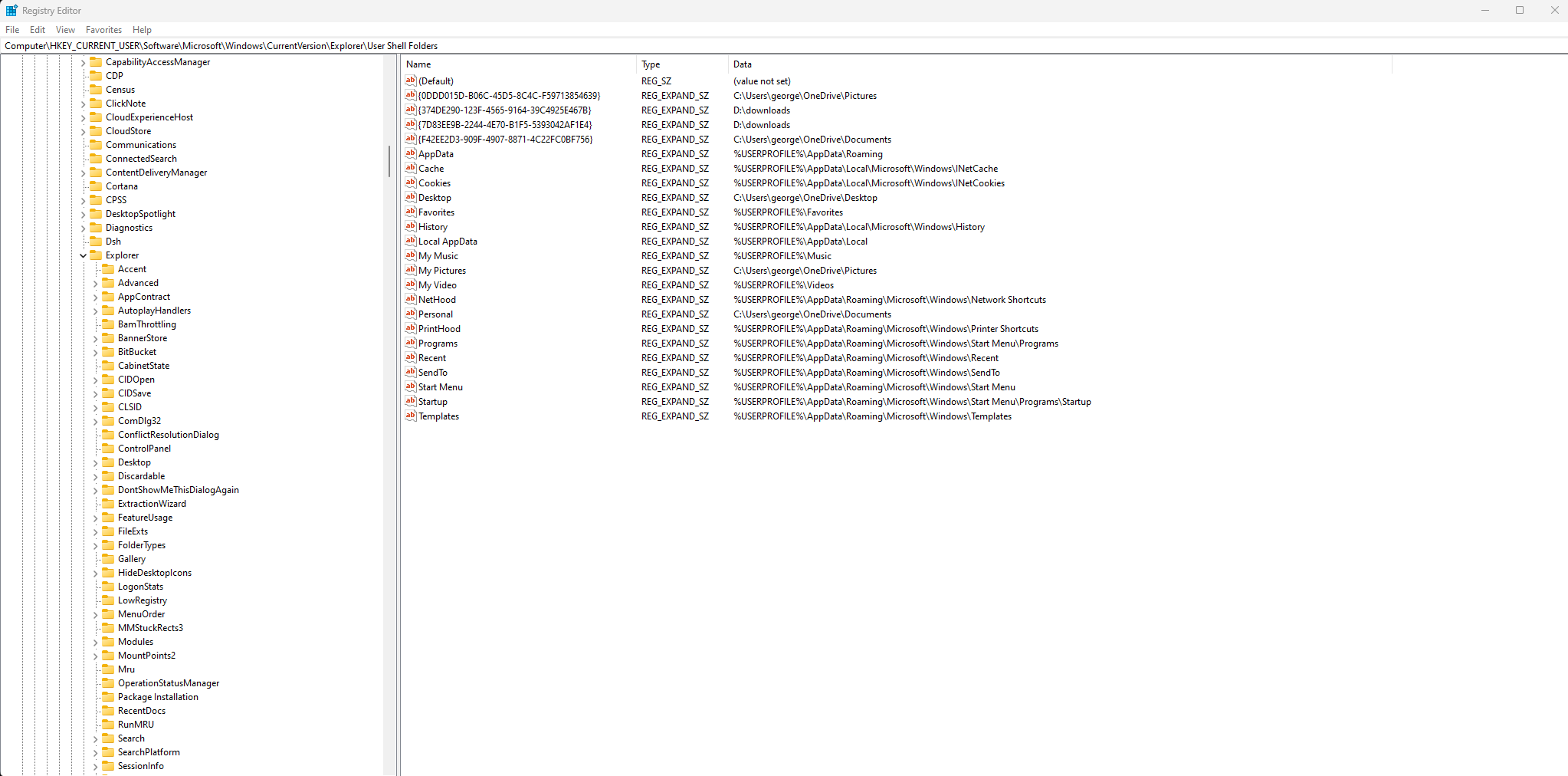Click the string icon of the Startup value
This screenshot has height=776, width=1568.
411,401
